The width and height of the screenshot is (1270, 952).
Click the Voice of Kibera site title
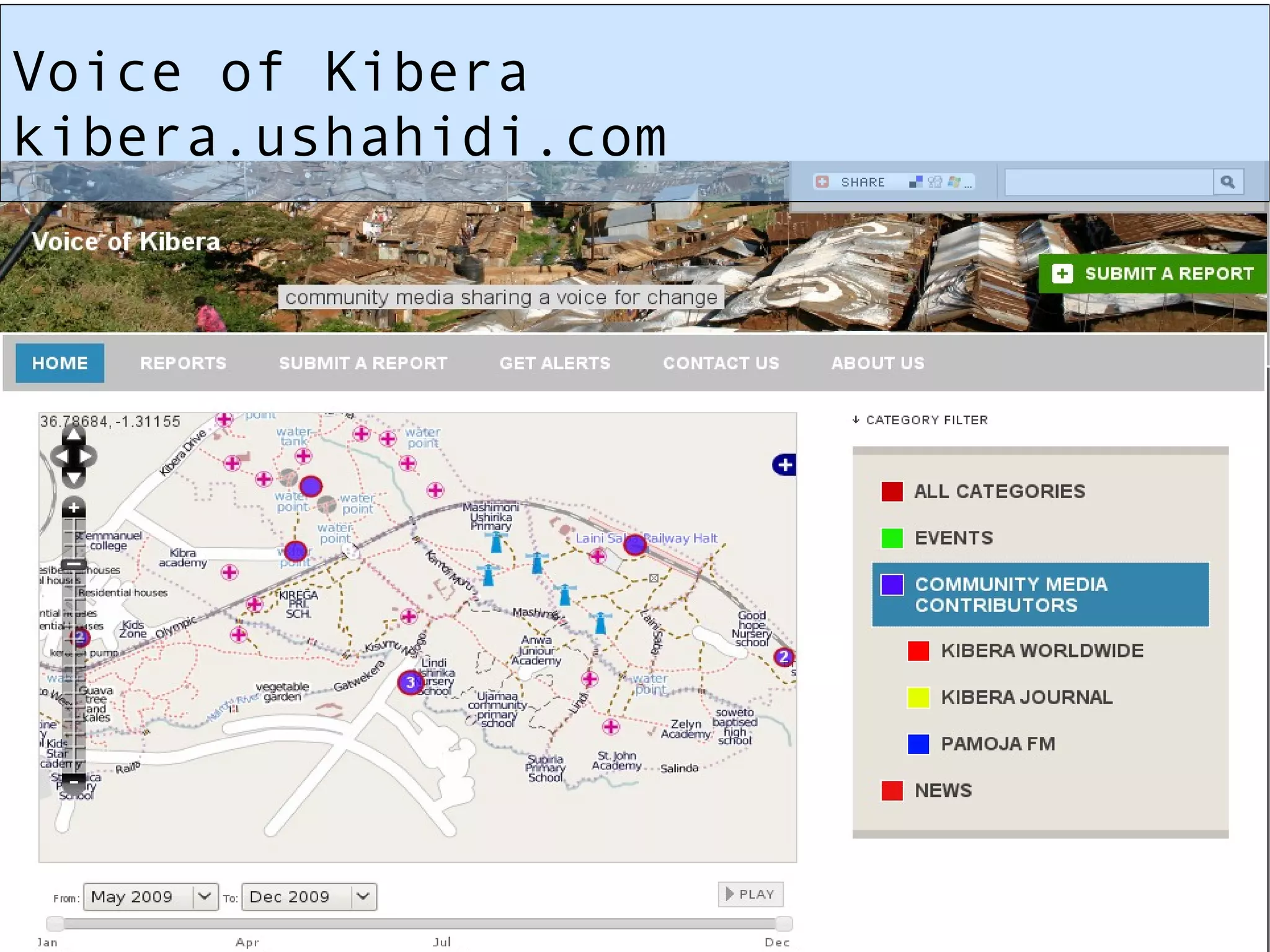tap(126, 241)
